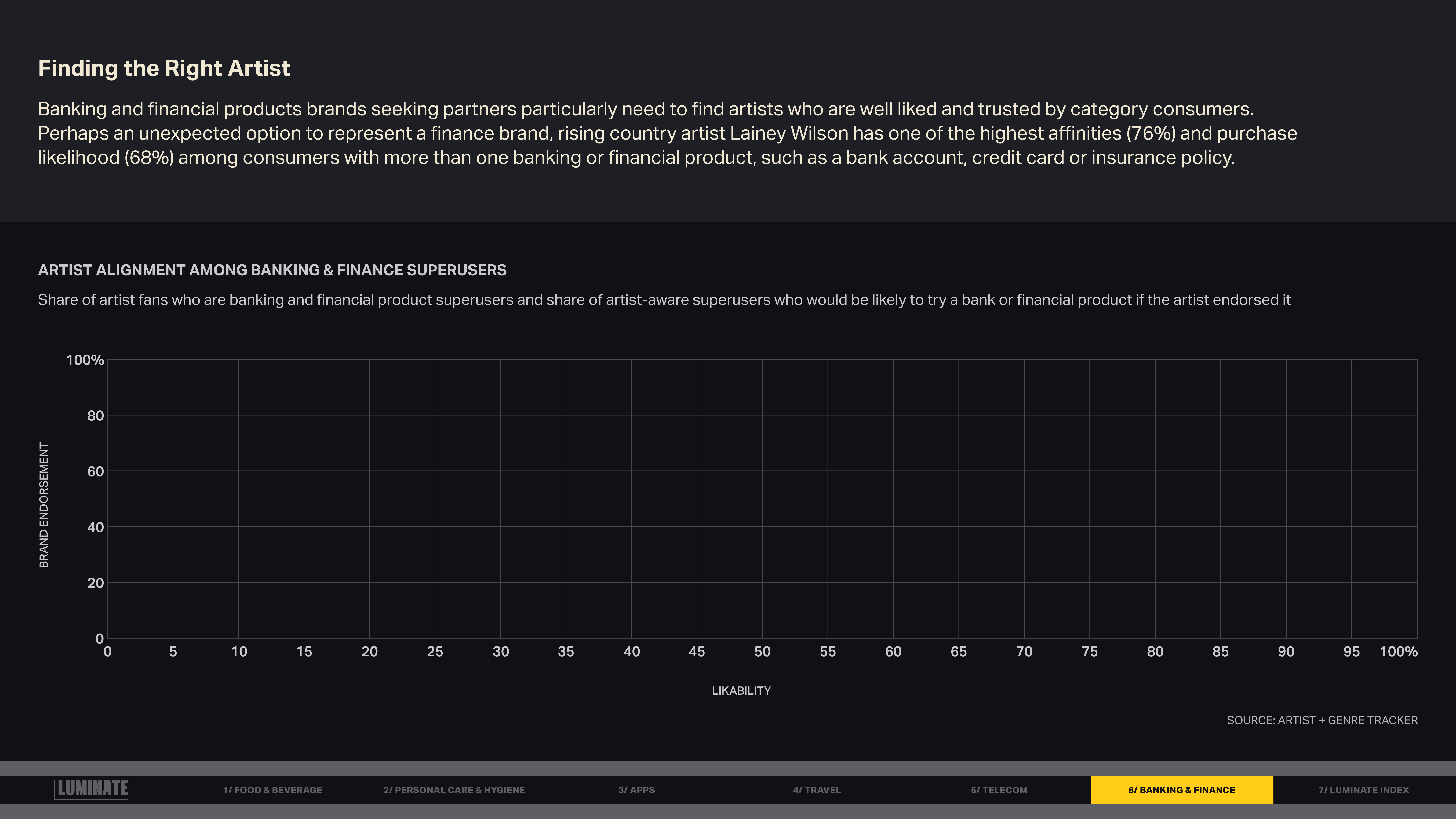Go to Personal Care & Hygiene tab
1456x819 pixels.
pyautogui.click(x=454, y=790)
